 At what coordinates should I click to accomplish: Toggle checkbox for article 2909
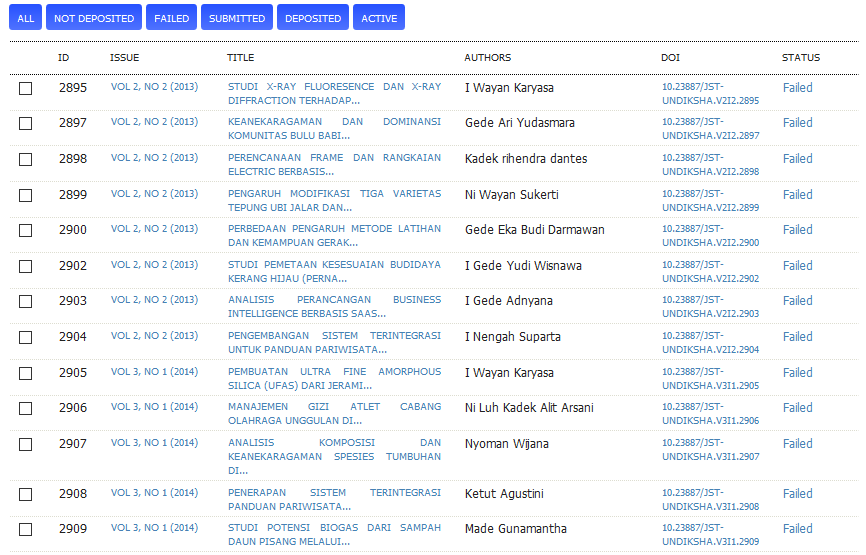[26, 530]
